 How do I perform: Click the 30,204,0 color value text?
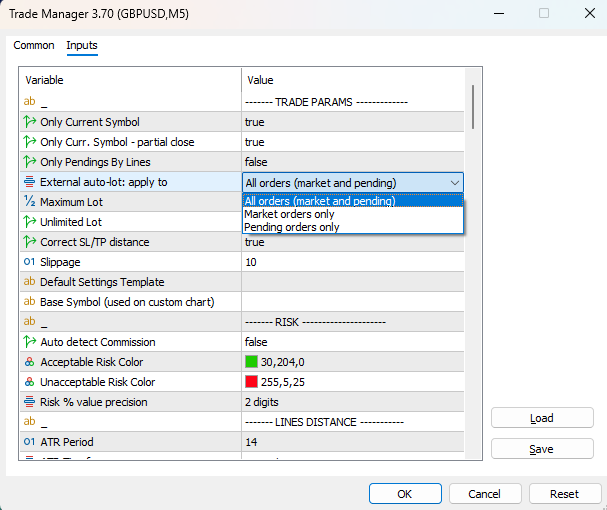[283, 362]
